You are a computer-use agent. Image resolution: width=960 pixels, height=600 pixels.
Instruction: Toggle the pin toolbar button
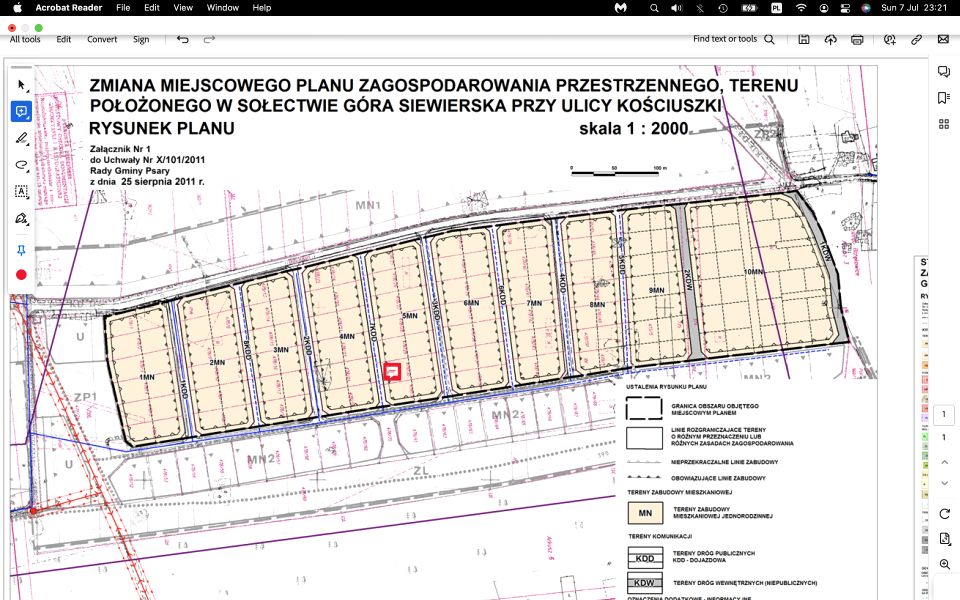(x=22, y=250)
